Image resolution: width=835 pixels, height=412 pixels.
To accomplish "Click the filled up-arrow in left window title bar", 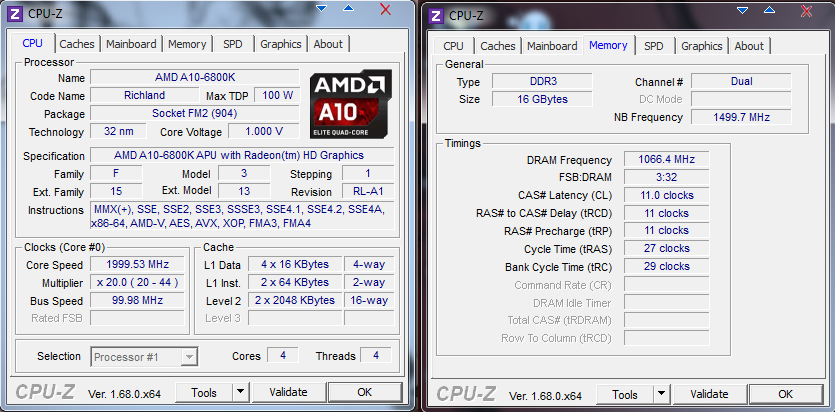I will [x=348, y=8].
